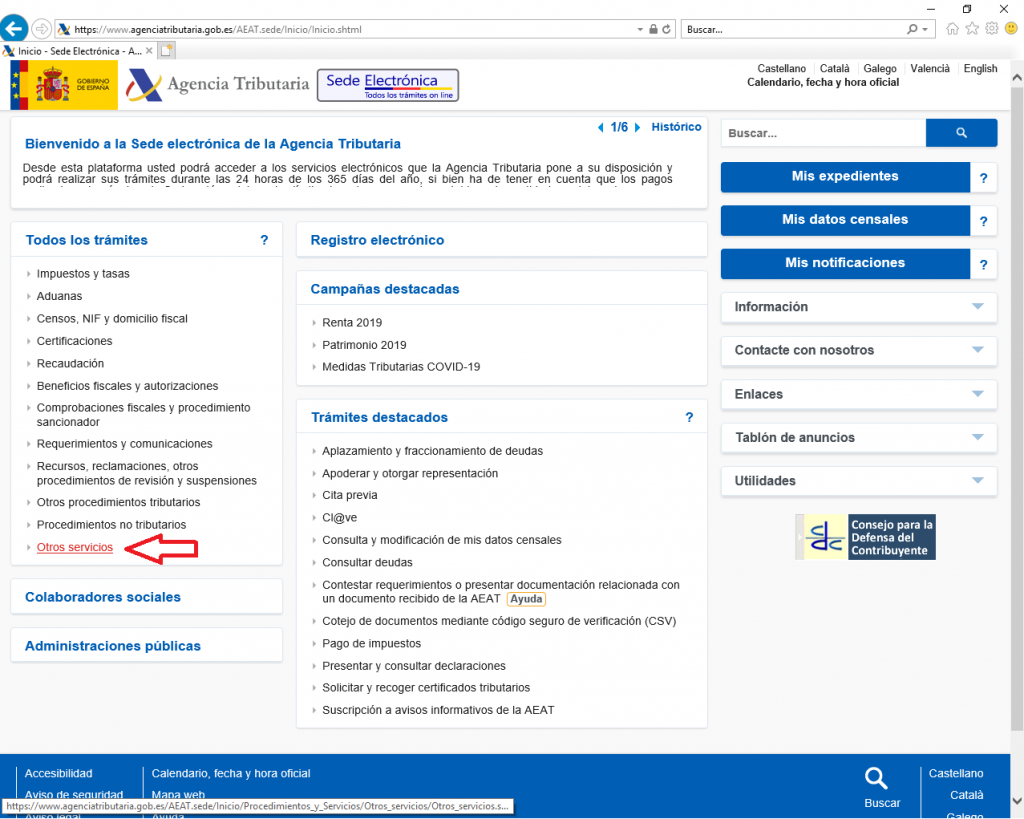This screenshot has height=819, width=1024.
Task: Click the site Buscar text field
Action: pos(823,133)
